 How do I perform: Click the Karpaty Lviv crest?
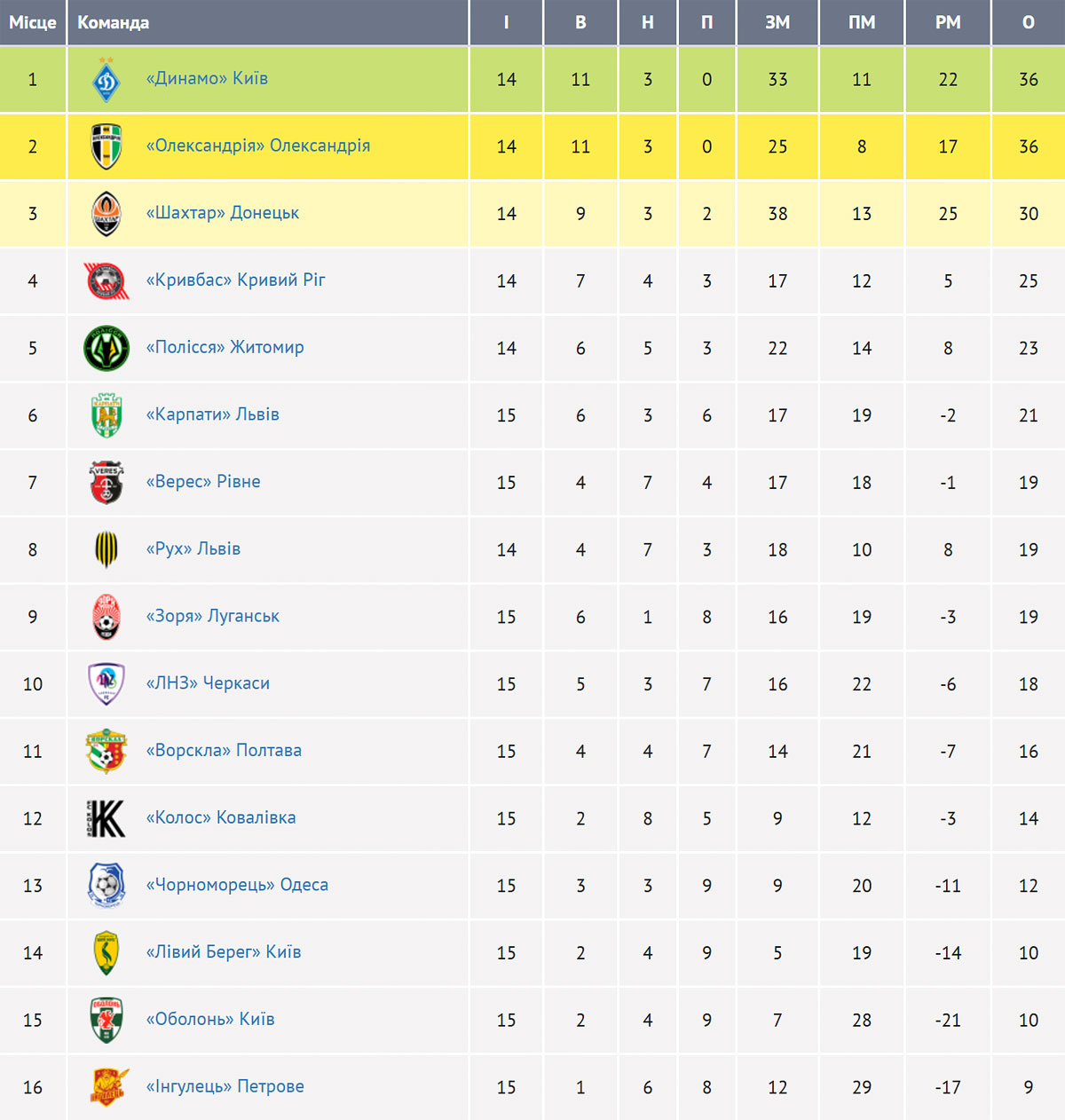pos(106,415)
